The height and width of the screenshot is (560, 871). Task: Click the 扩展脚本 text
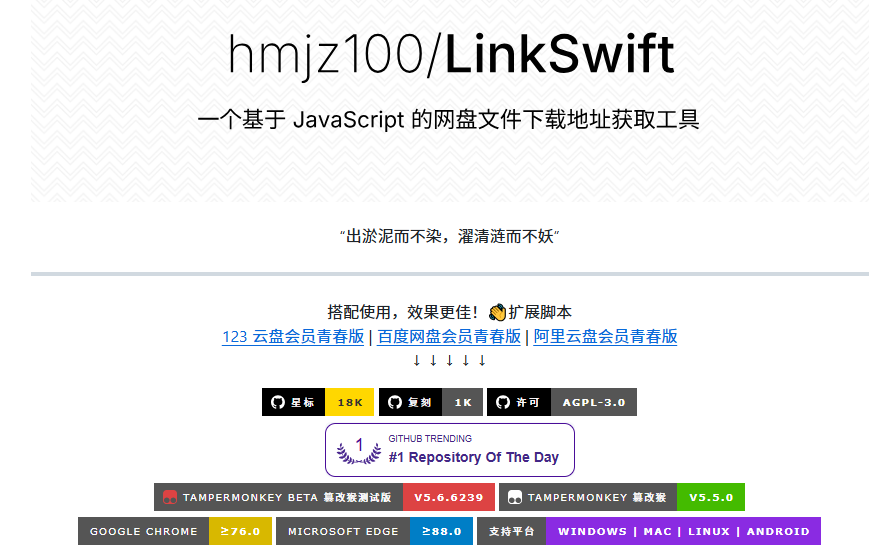540,312
